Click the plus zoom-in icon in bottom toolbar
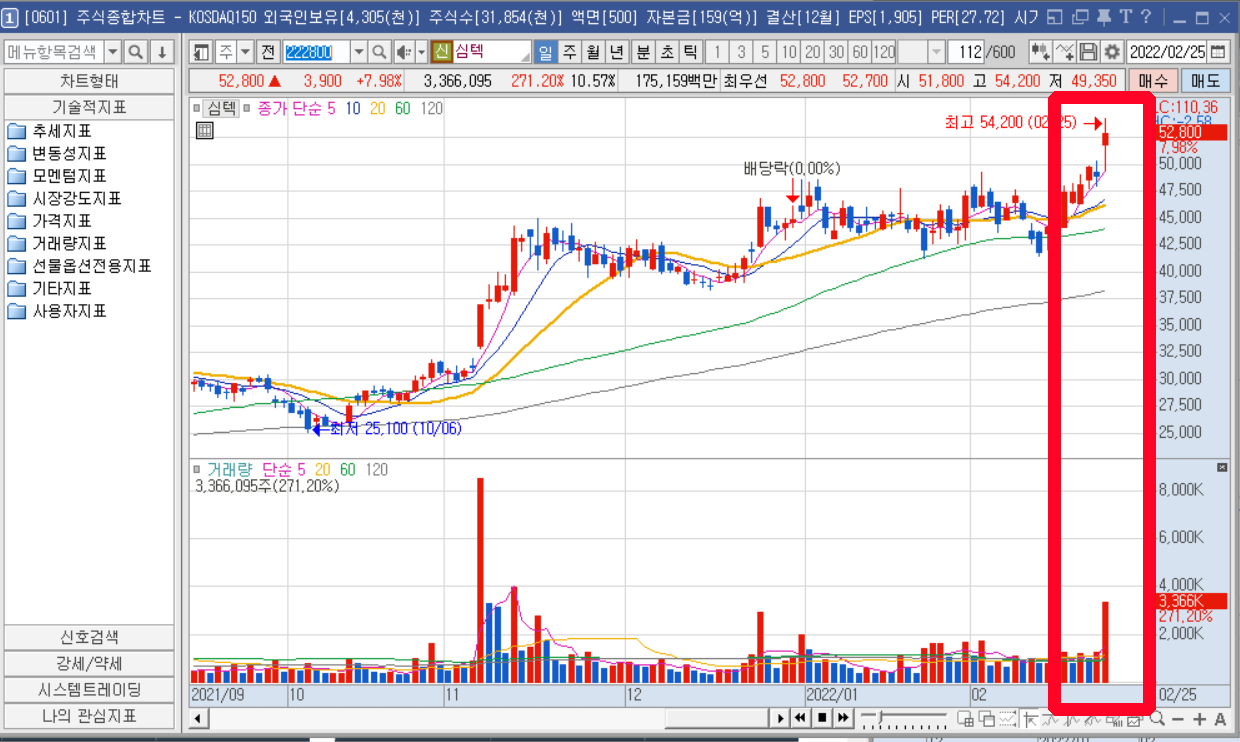Image resolution: width=1240 pixels, height=742 pixels. pos(1199,718)
